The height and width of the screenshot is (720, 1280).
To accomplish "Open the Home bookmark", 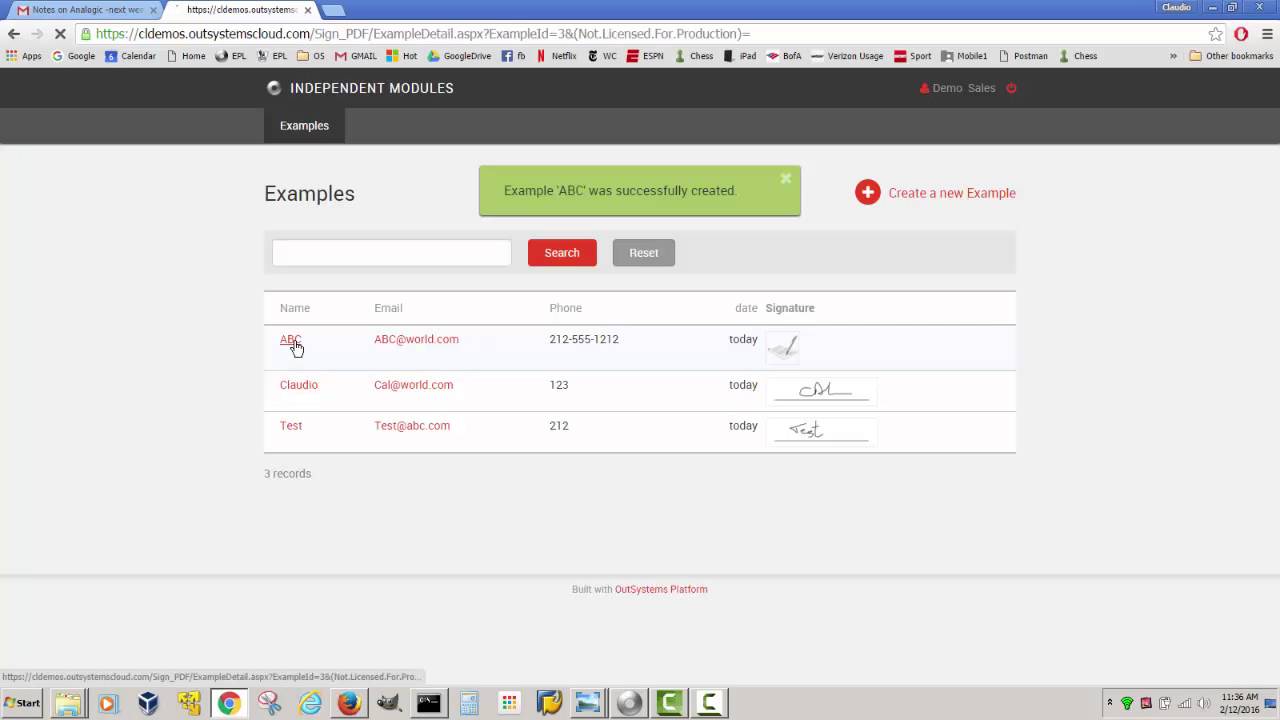I will [186, 56].
